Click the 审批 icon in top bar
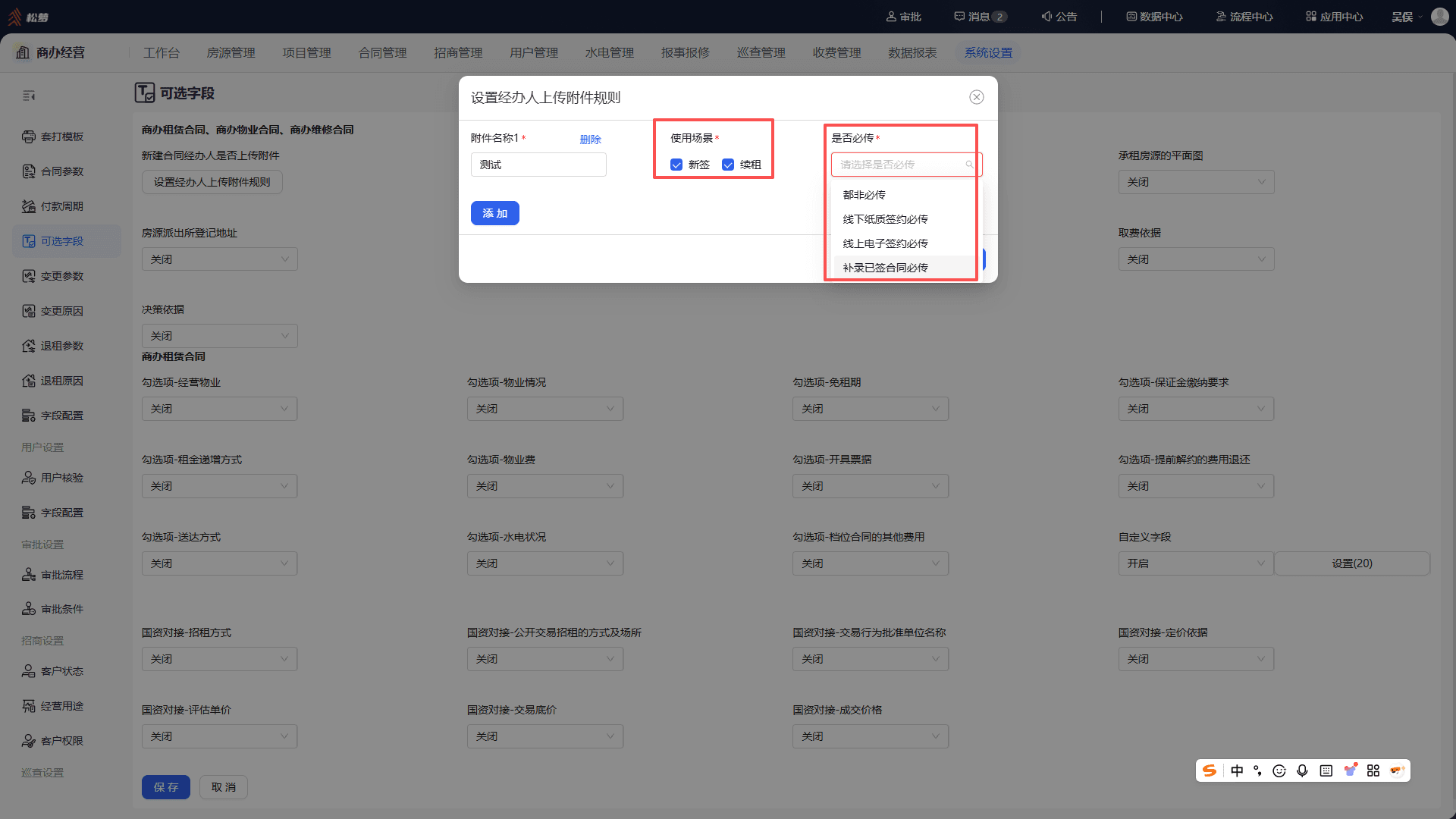This screenshot has height=819, width=1456. (891, 17)
